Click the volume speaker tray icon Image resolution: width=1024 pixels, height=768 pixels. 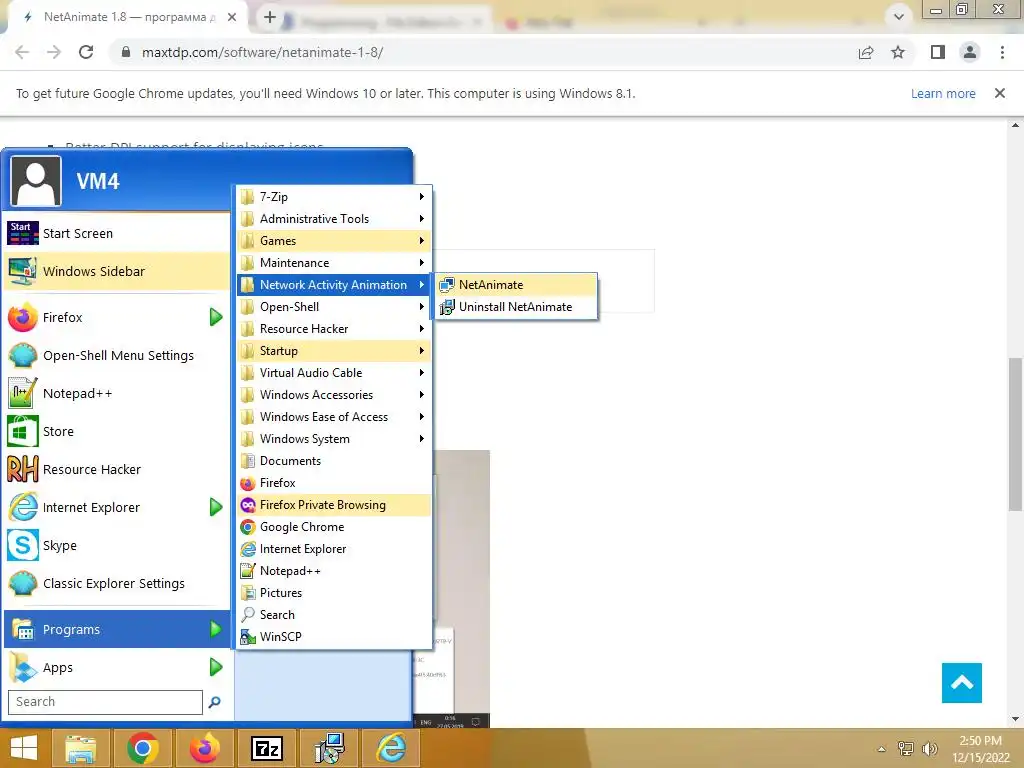coord(929,748)
